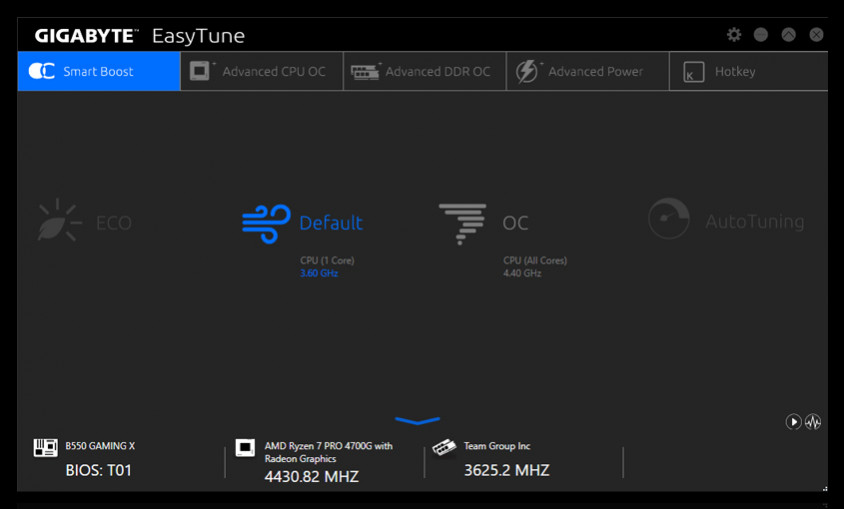844x509 pixels.
Task: Click the K key icon on Hotkey
Action: [x=693, y=72]
